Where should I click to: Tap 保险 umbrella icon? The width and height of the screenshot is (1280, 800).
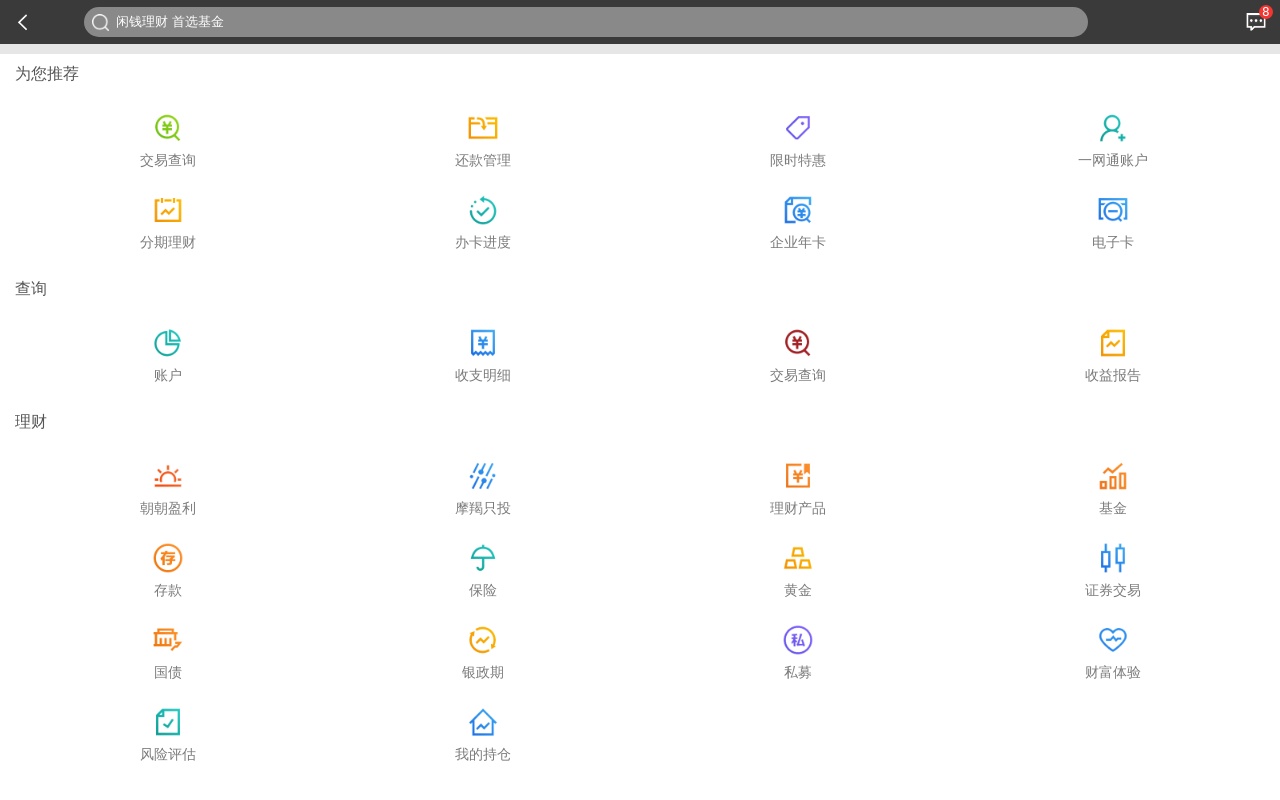pos(483,558)
